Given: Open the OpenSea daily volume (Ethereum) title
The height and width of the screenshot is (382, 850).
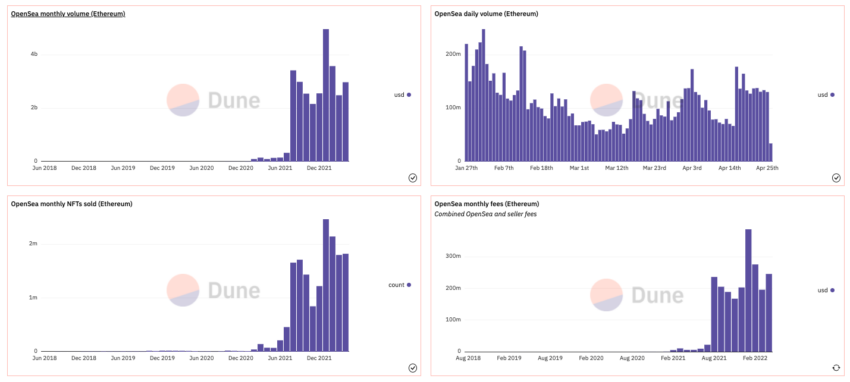Looking at the screenshot, I should (x=486, y=14).
